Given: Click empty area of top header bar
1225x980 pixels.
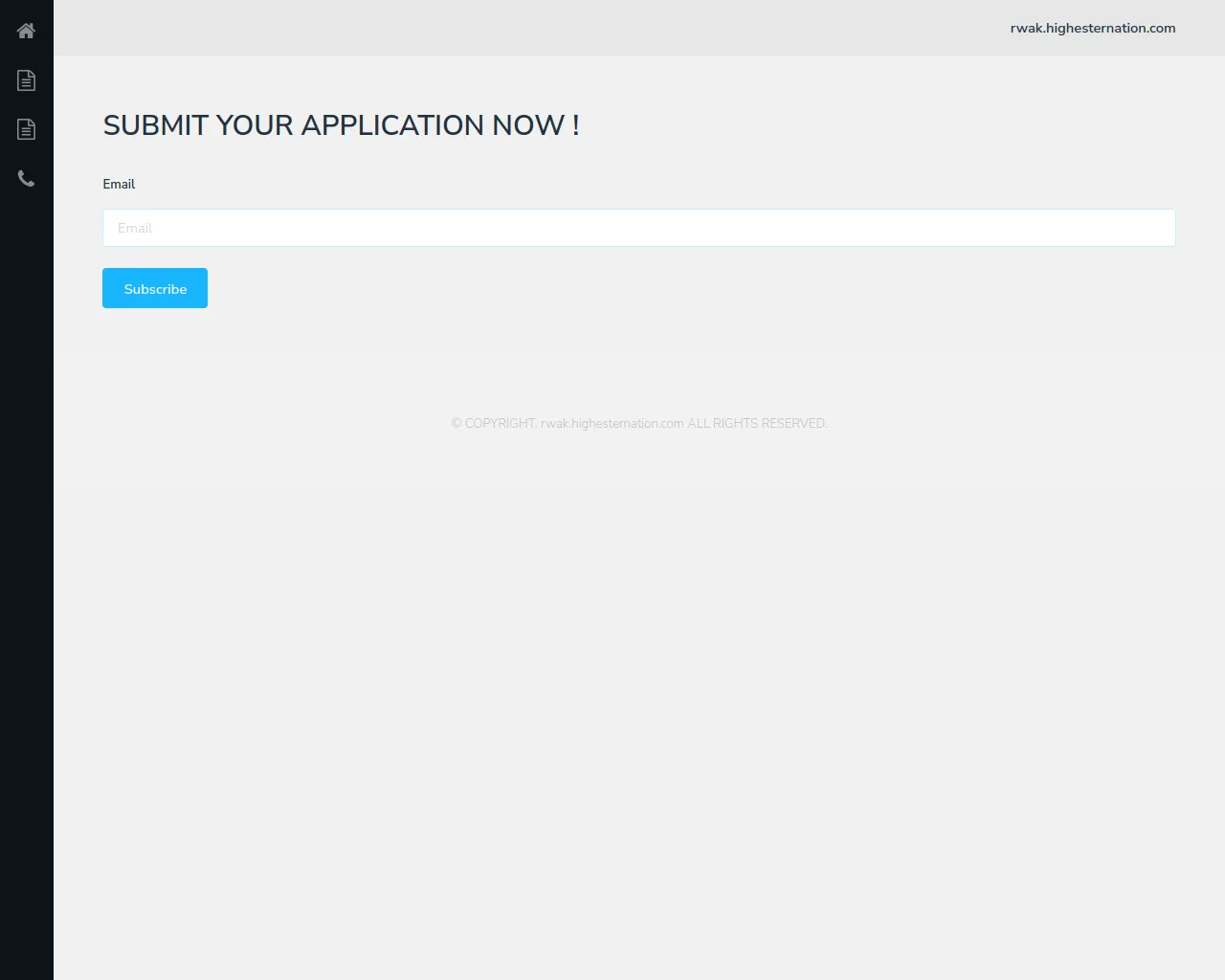Looking at the screenshot, I should (526, 28).
